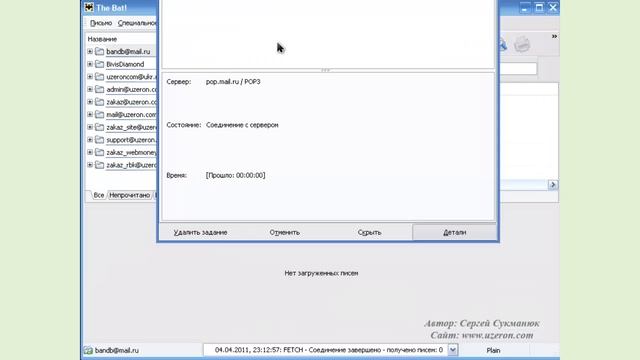
Task: Open the Письмо menu
Action: [x=101, y=23]
